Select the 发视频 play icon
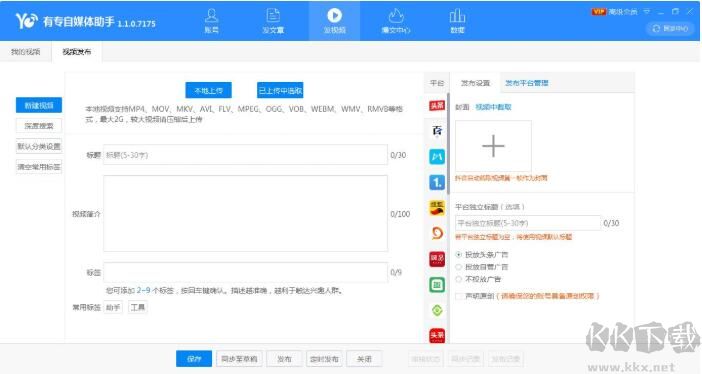This screenshot has width=702, height=374. point(334,21)
